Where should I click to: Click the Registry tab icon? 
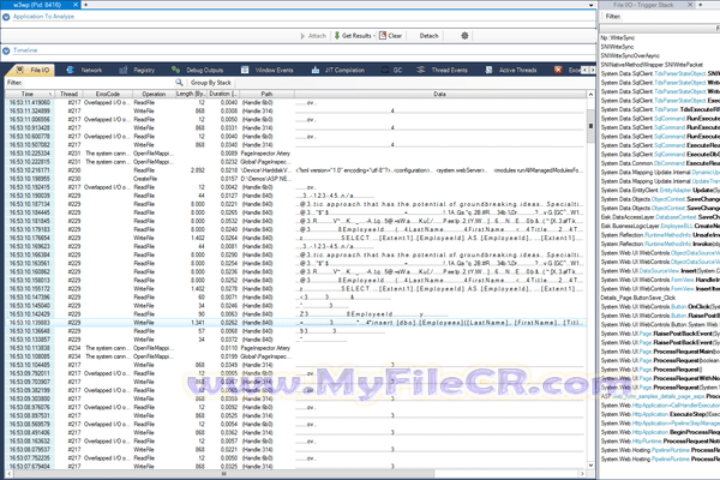tap(123, 70)
